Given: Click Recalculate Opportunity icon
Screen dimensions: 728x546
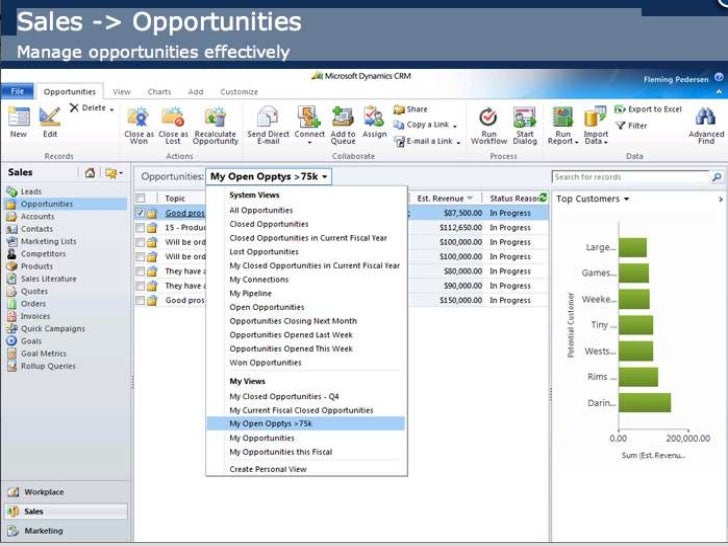Looking at the screenshot, I should (x=215, y=117).
